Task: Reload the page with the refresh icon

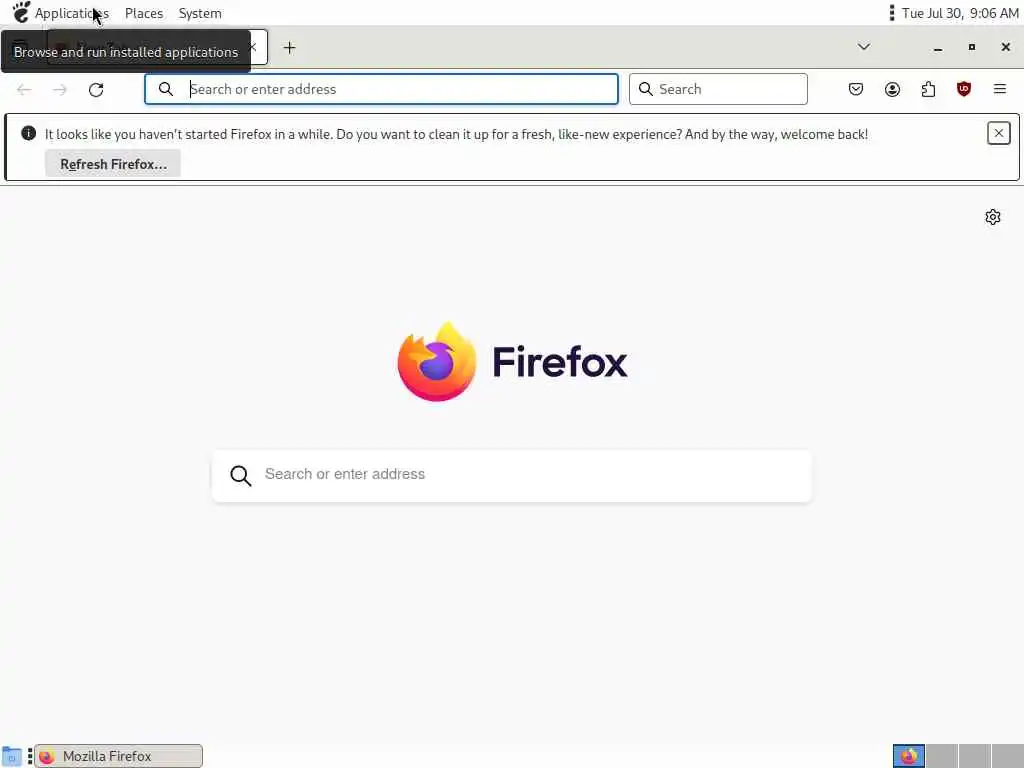Action: (96, 89)
